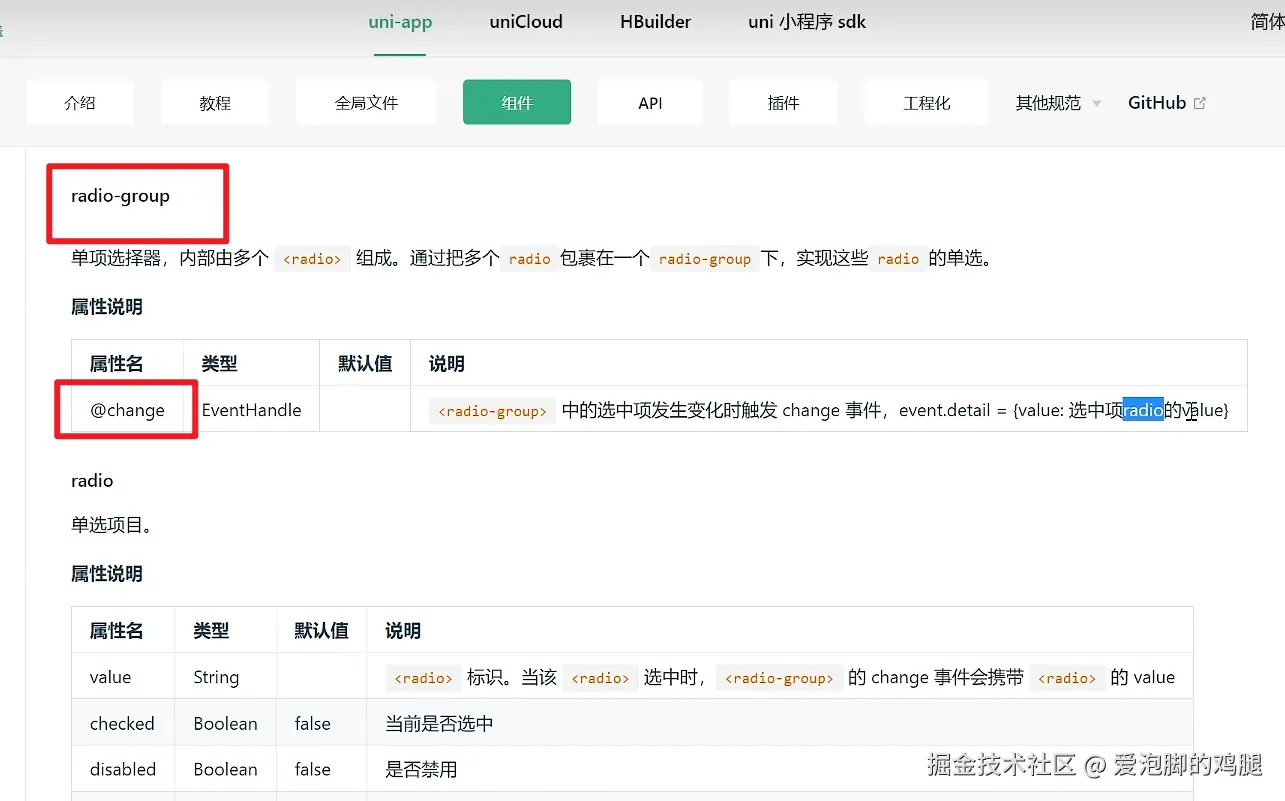
Task: Open the uni 小程序 sdk tab
Action: click(x=807, y=22)
